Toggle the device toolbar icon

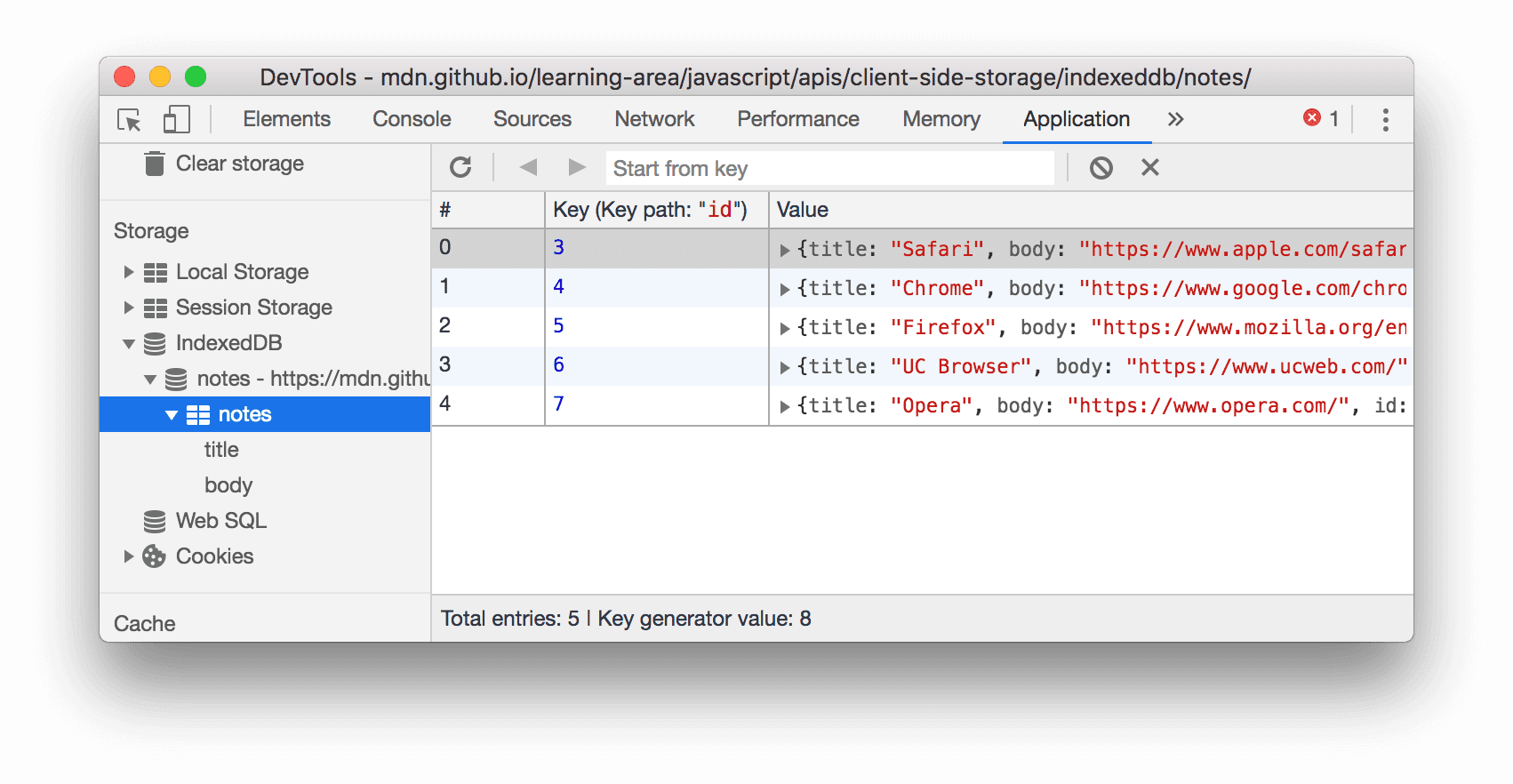pyautogui.click(x=176, y=120)
